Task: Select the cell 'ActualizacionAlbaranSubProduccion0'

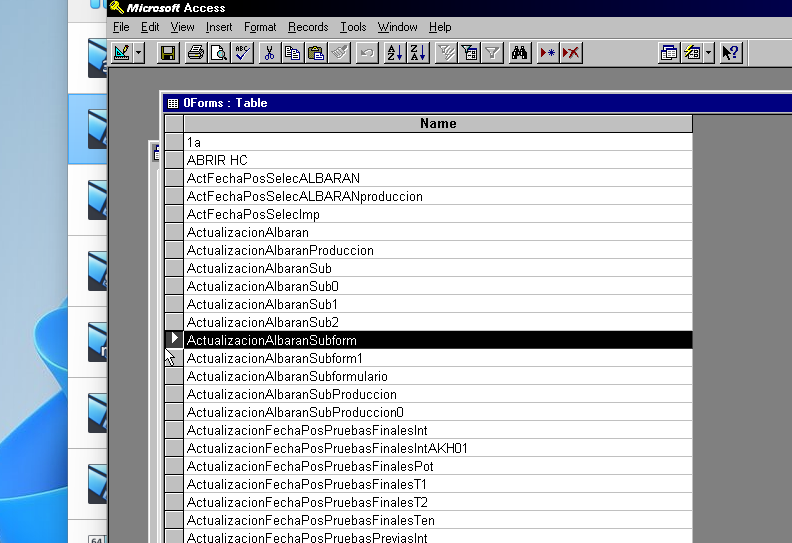Action: coord(438,412)
